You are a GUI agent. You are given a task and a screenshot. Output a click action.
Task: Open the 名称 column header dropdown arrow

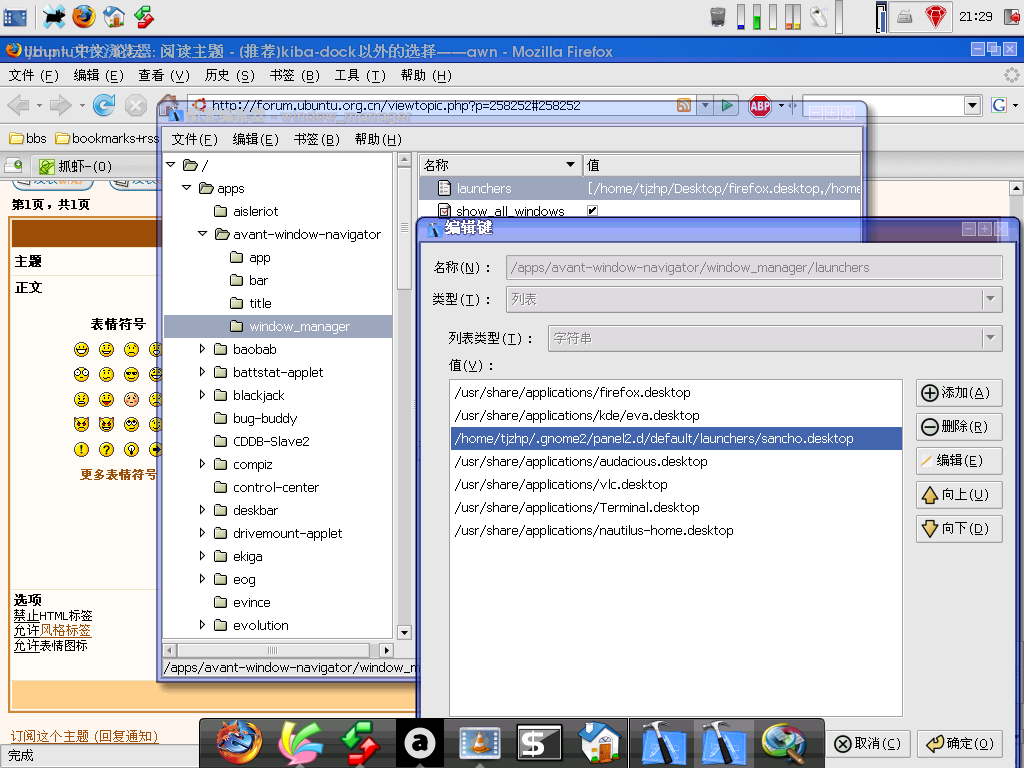(x=570, y=165)
